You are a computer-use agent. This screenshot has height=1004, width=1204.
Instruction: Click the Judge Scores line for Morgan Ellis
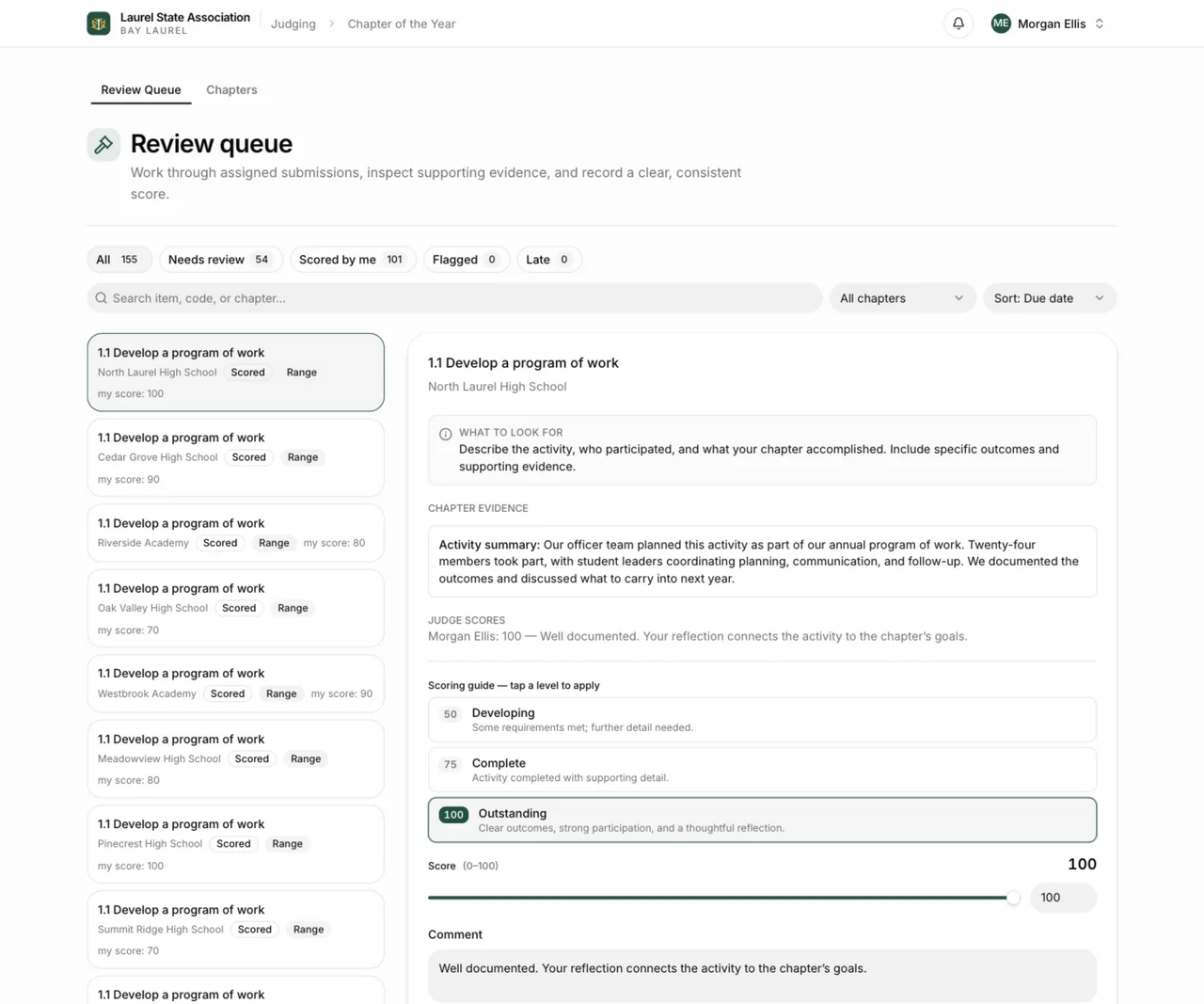point(697,637)
